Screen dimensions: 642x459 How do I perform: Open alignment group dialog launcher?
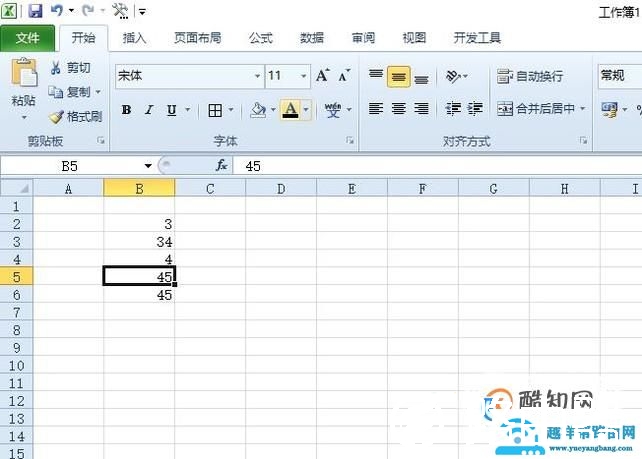point(583,141)
